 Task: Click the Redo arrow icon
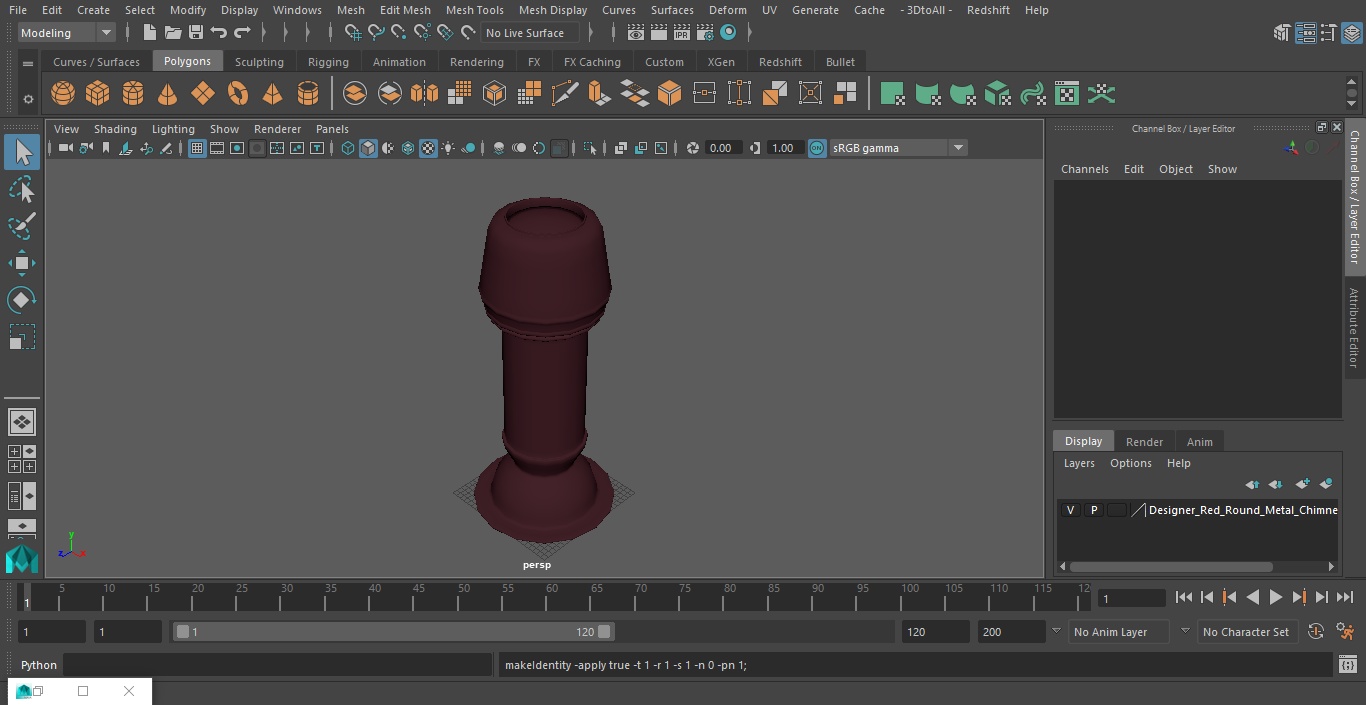242,33
